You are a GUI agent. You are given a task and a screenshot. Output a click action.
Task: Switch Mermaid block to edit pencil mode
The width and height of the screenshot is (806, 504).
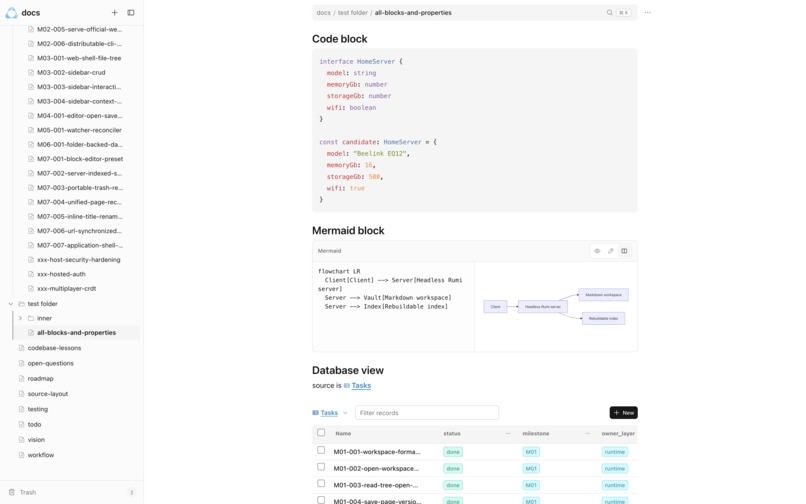tap(611, 251)
